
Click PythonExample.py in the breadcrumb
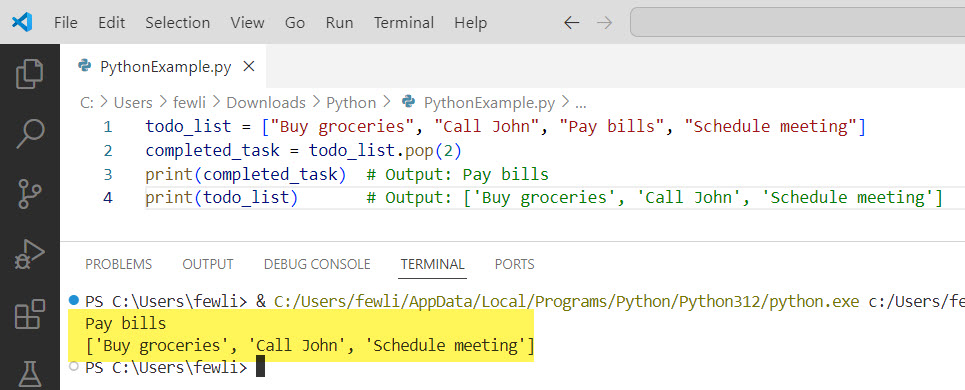(x=489, y=102)
